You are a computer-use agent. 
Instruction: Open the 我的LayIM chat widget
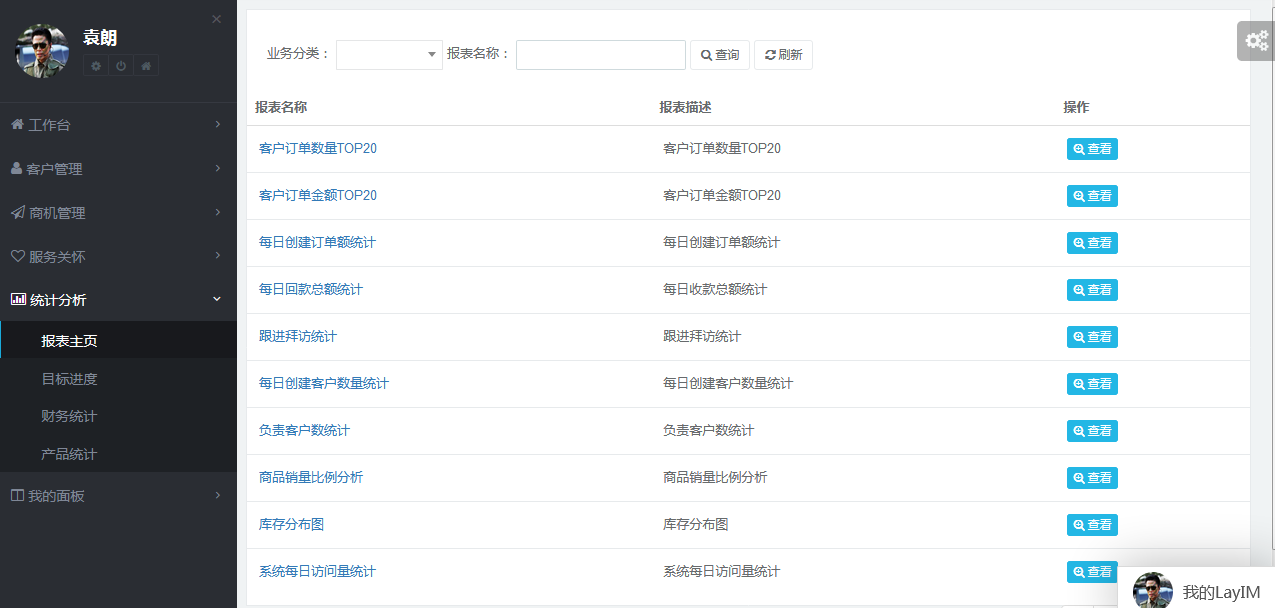click(1198, 591)
